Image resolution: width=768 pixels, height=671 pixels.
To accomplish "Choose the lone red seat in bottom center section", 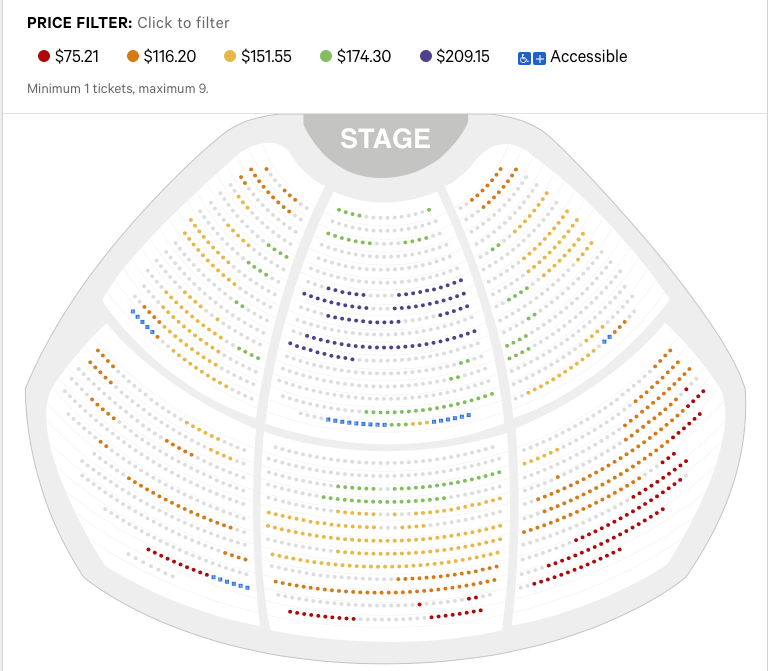I will coord(420,604).
